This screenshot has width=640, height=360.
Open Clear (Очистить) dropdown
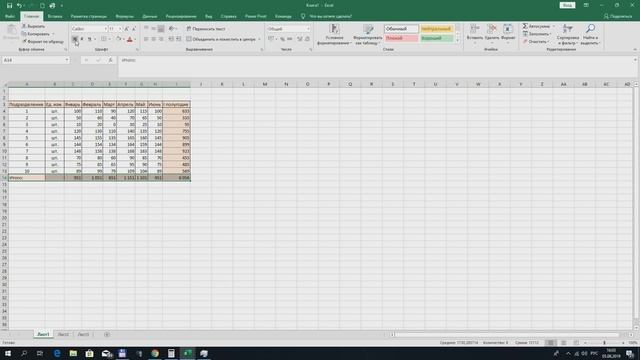tap(536, 42)
